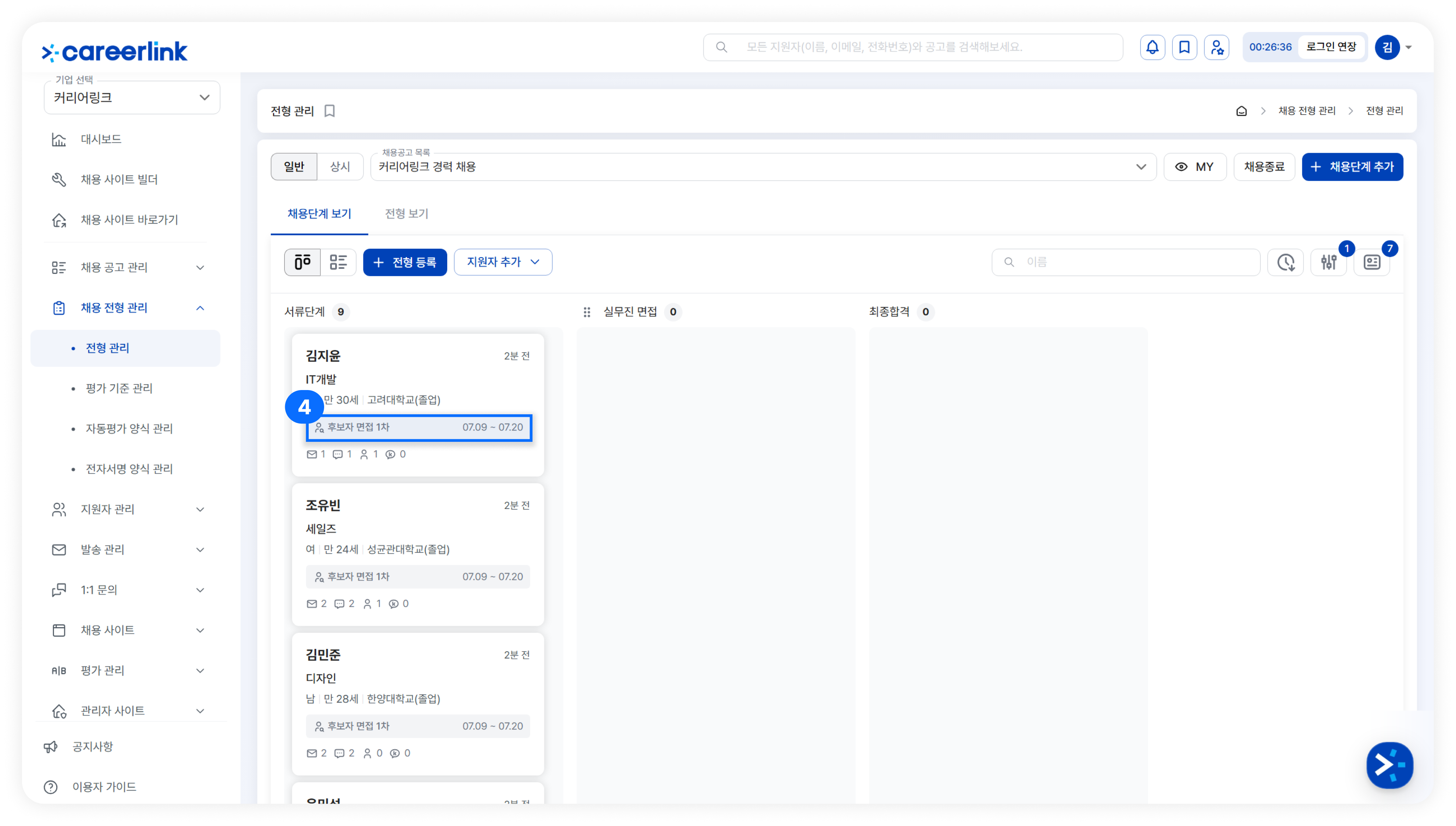Collapse 채용 전형 관리 menu
The width and height of the screenshot is (1456, 826).
point(126,308)
